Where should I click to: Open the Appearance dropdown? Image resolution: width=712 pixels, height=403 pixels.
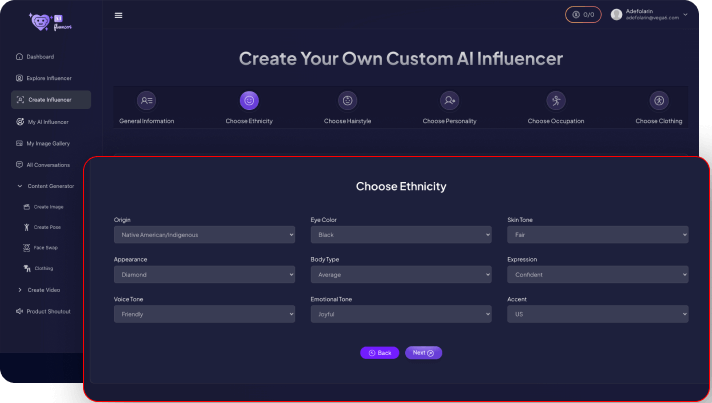coord(204,275)
